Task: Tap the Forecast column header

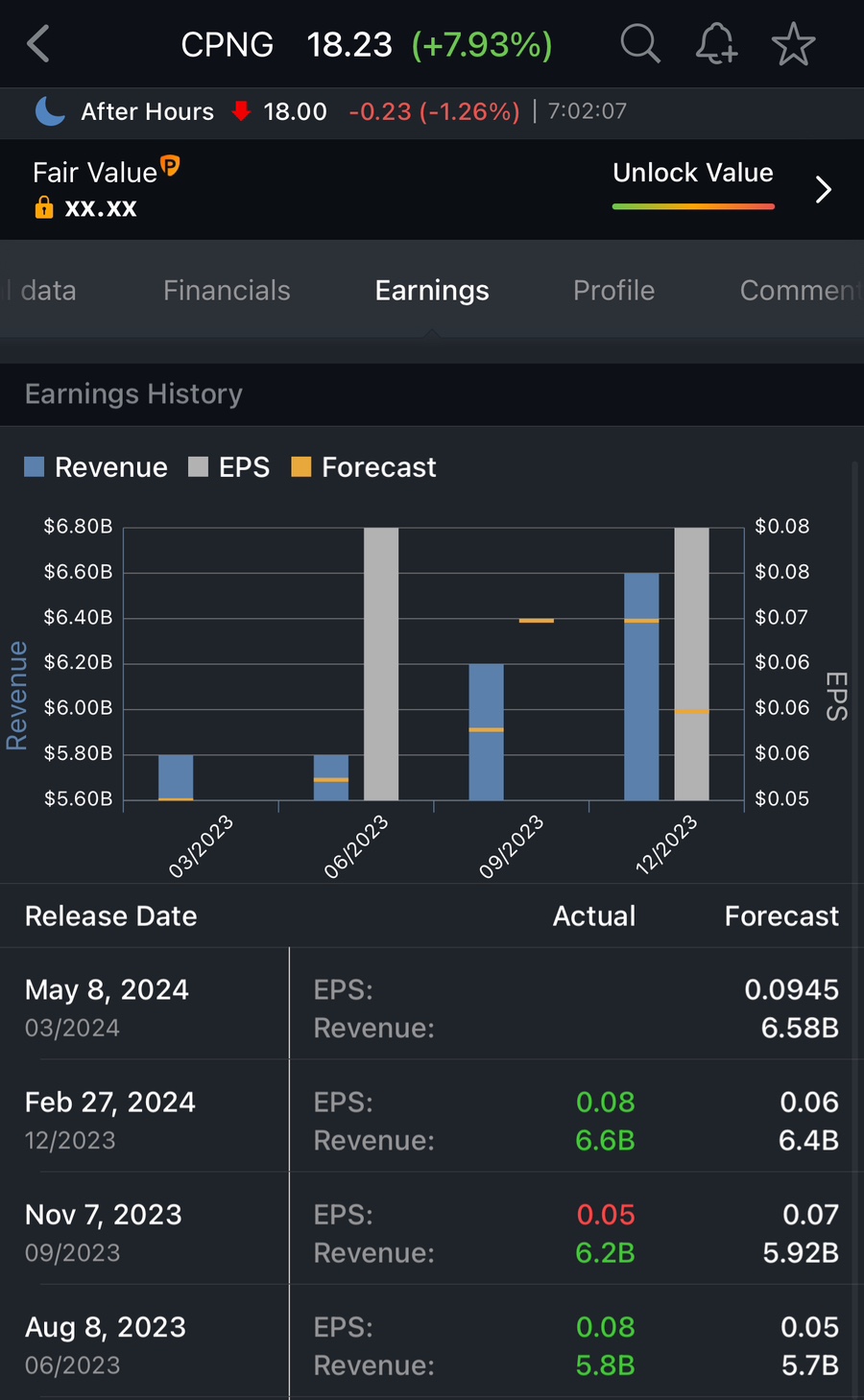Action: [x=781, y=915]
